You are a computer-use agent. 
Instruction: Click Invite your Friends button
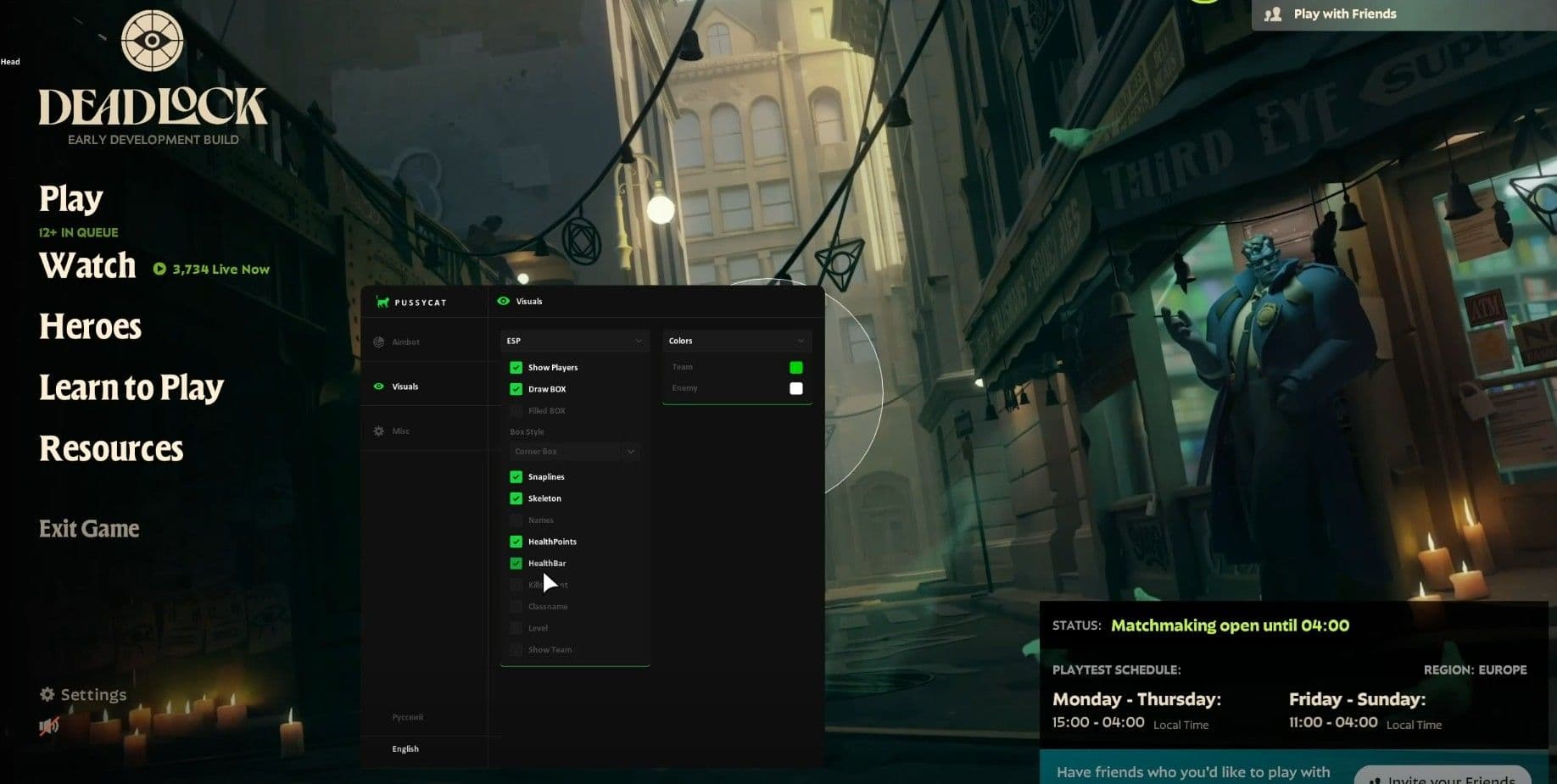[1443, 776]
